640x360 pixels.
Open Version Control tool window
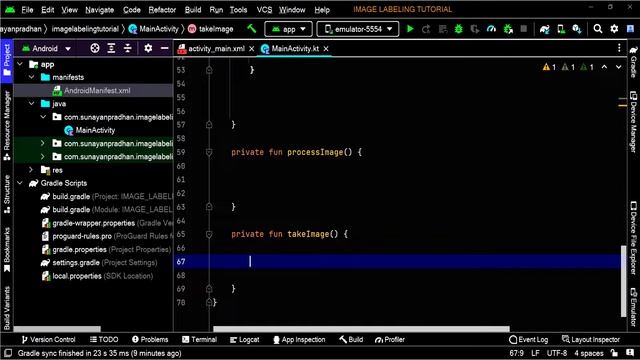(49, 339)
